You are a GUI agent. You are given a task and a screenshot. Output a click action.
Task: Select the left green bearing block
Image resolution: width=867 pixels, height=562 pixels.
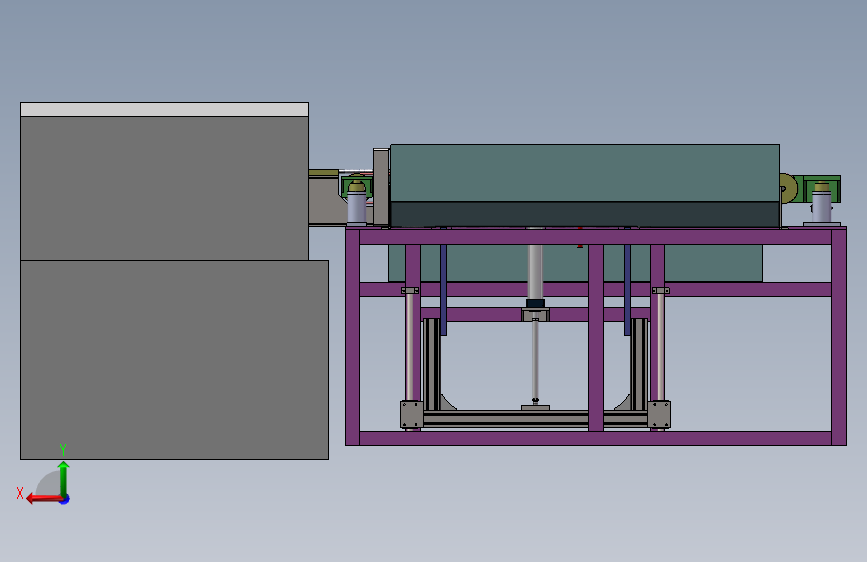(x=357, y=185)
